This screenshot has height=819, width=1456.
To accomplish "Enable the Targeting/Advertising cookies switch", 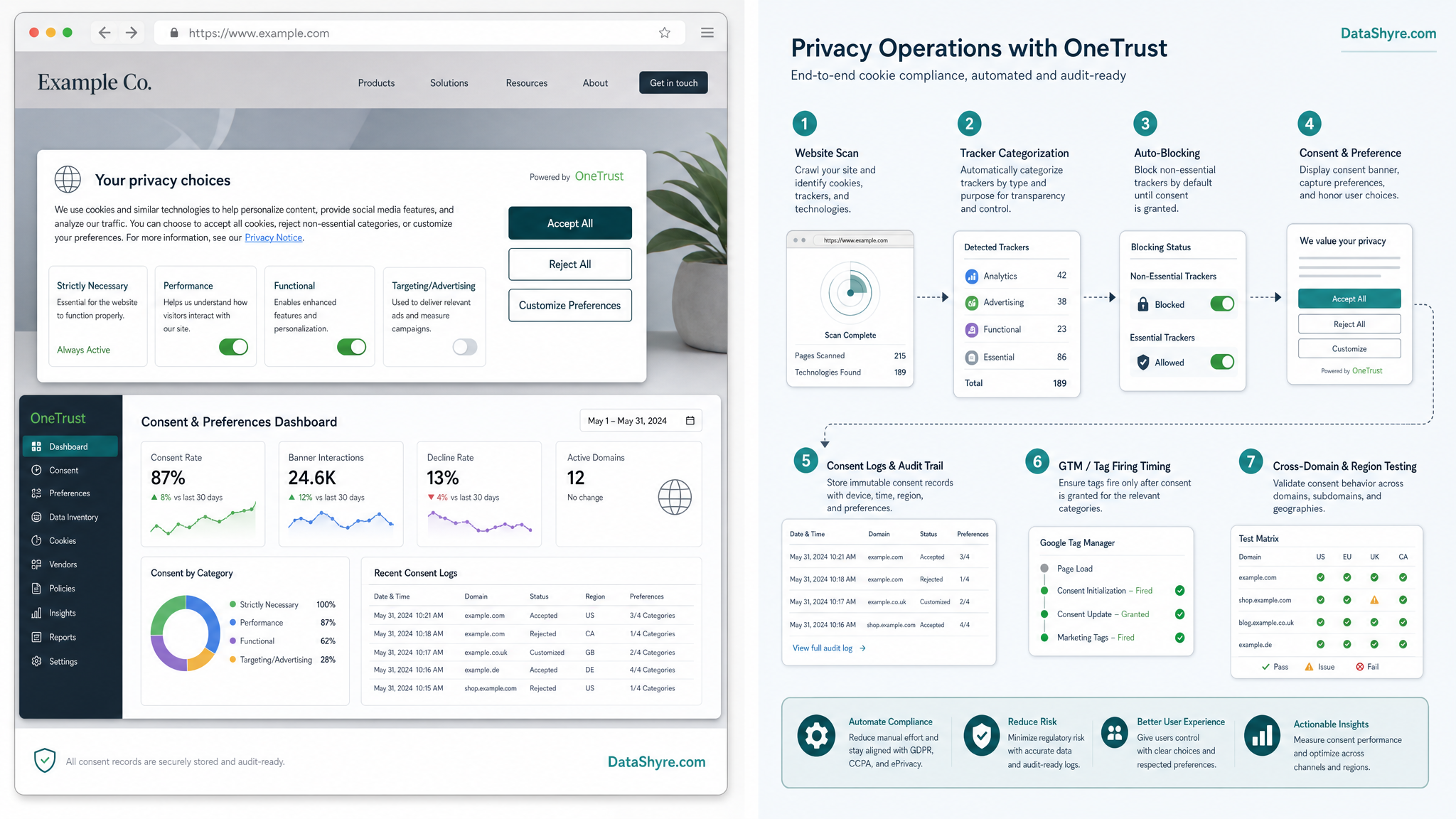I will pos(465,347).
